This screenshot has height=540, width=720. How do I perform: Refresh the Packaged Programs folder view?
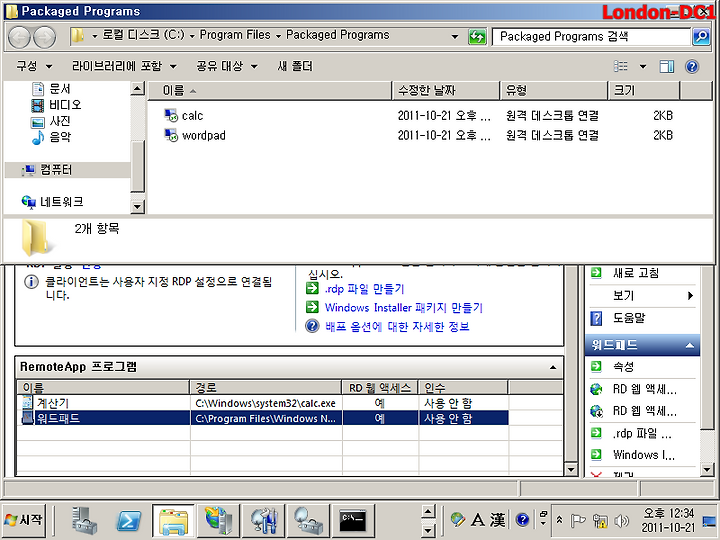point(477,36)
